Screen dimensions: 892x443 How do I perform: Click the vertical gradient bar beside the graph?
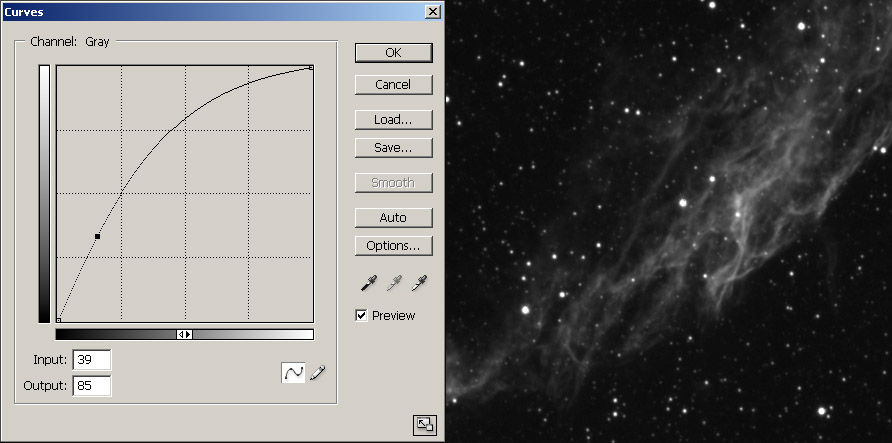tap(44, 193)
